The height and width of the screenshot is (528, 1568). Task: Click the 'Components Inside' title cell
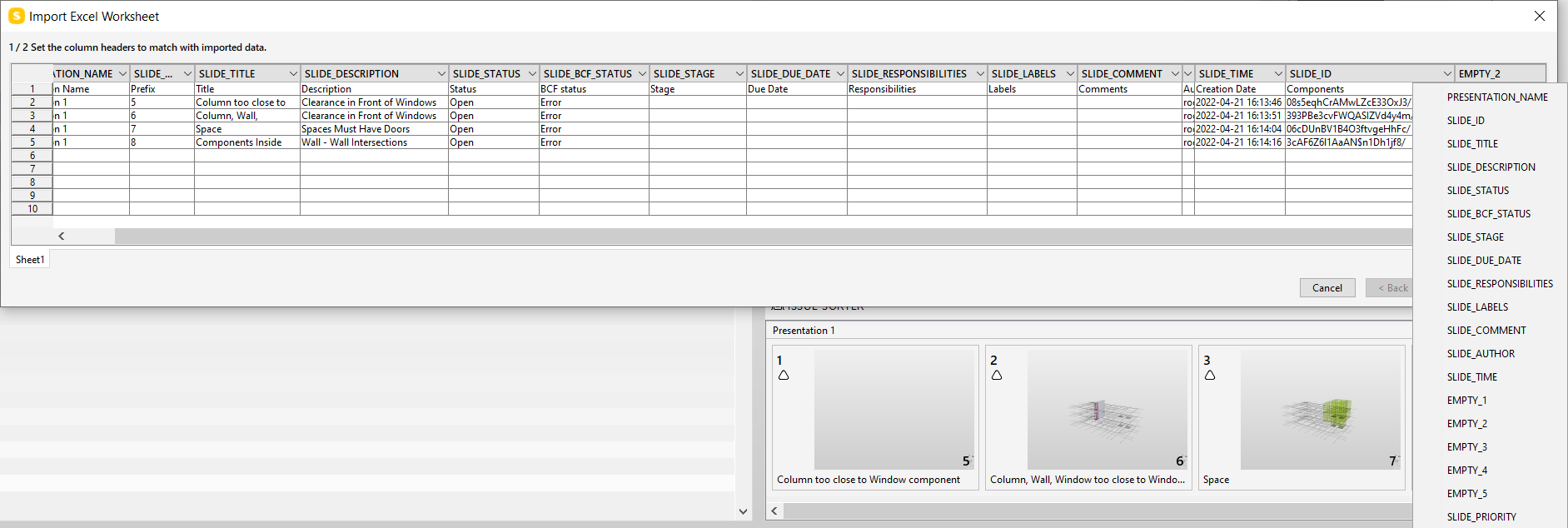247,142
